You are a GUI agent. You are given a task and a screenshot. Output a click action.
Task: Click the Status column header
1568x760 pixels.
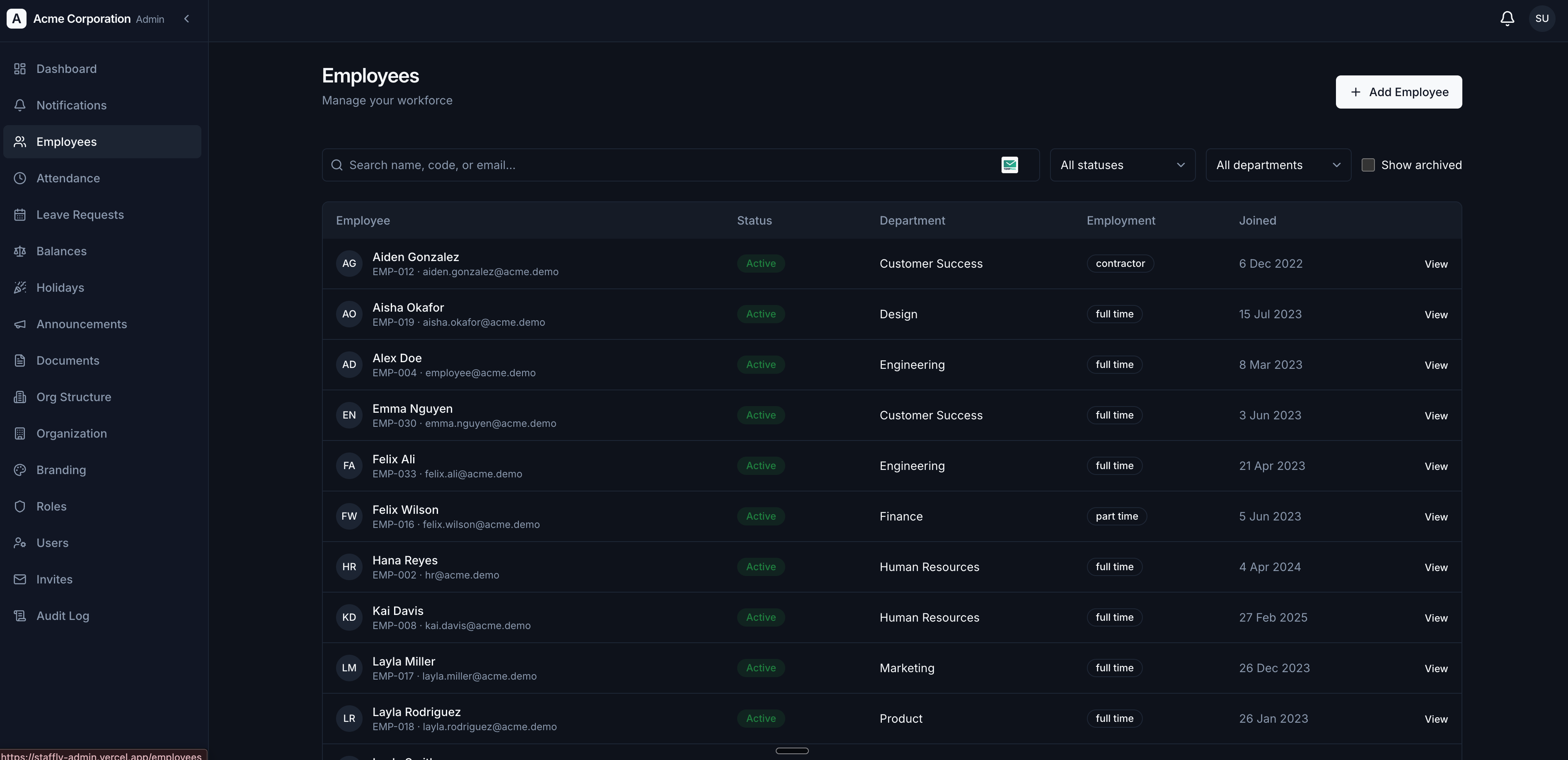(x=754, y=220)
